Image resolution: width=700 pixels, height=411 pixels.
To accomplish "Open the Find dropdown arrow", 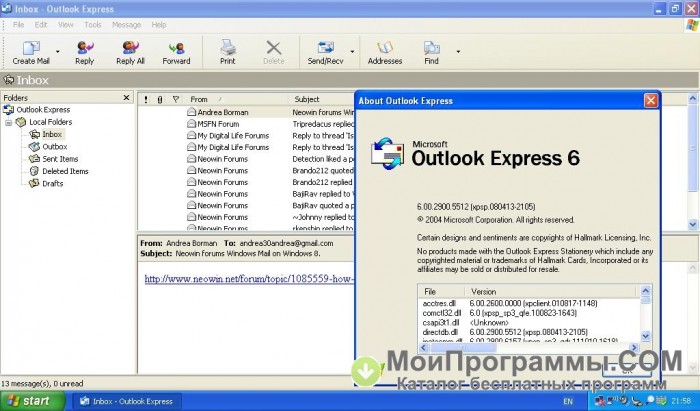I will [x=458, y=52].
